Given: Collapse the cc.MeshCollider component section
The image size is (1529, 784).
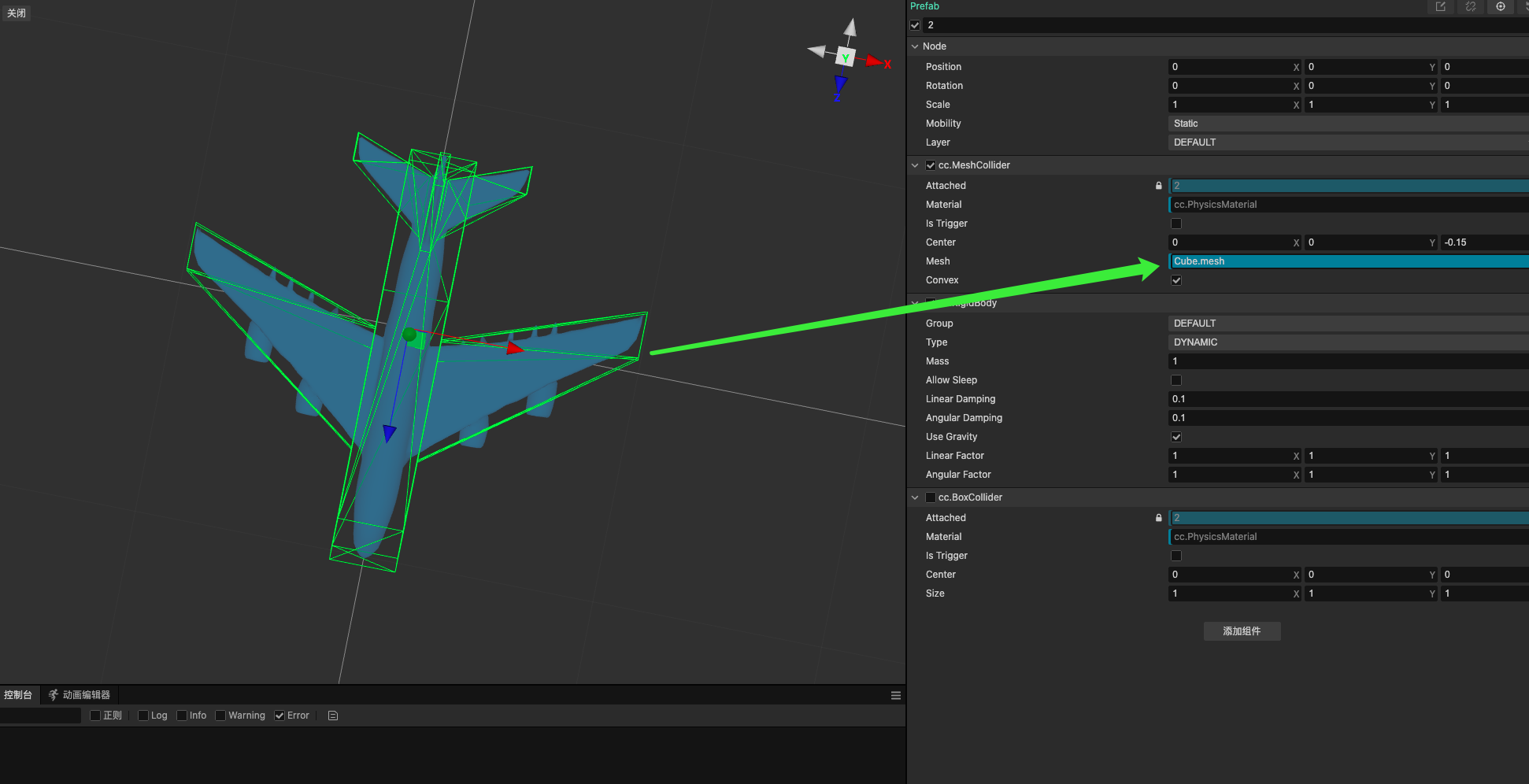Looking at the screenshot, I should 915,165.
